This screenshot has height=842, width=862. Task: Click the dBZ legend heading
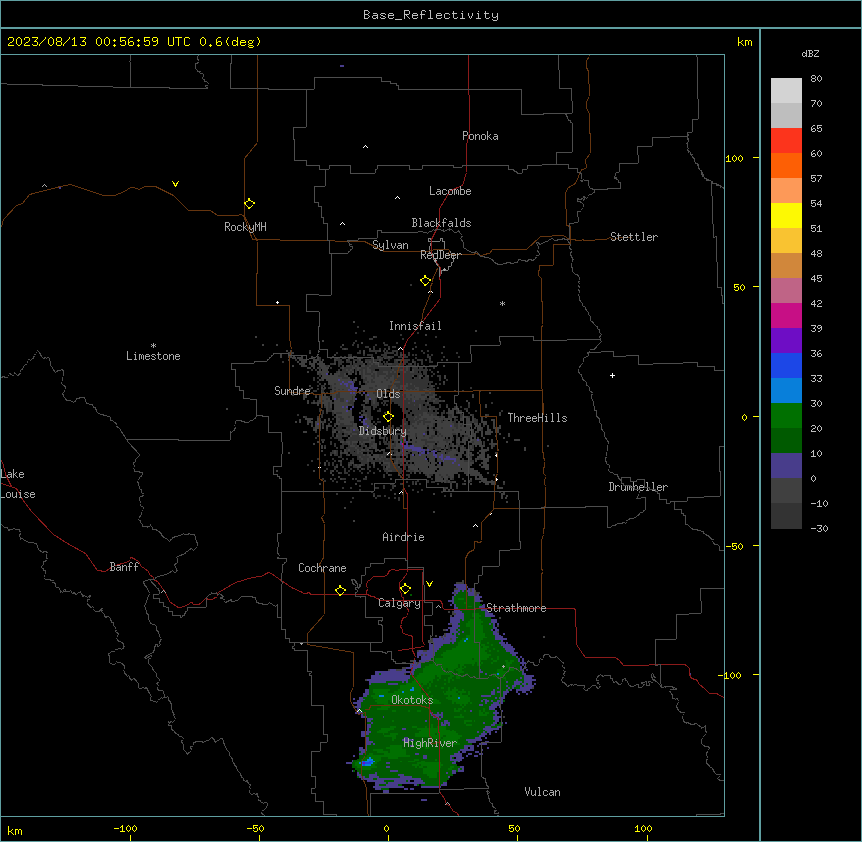[810, 53]
